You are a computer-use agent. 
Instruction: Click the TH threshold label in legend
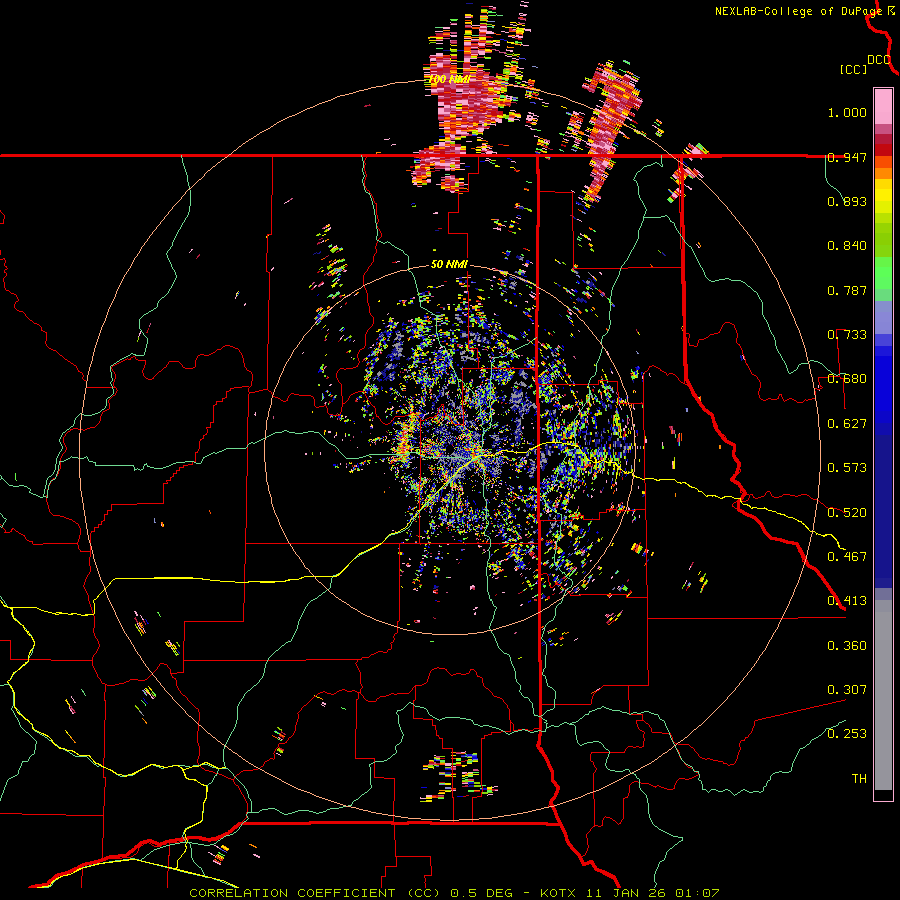click(859, 779)
